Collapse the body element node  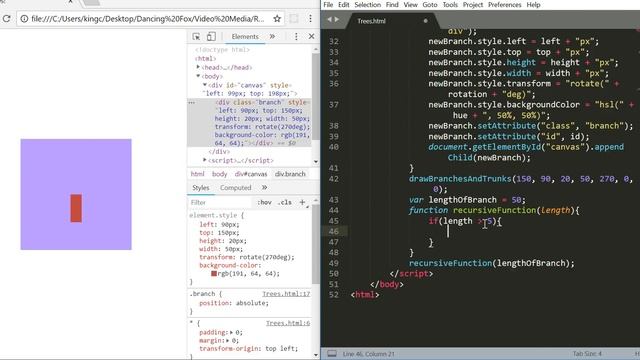point(198,76)
